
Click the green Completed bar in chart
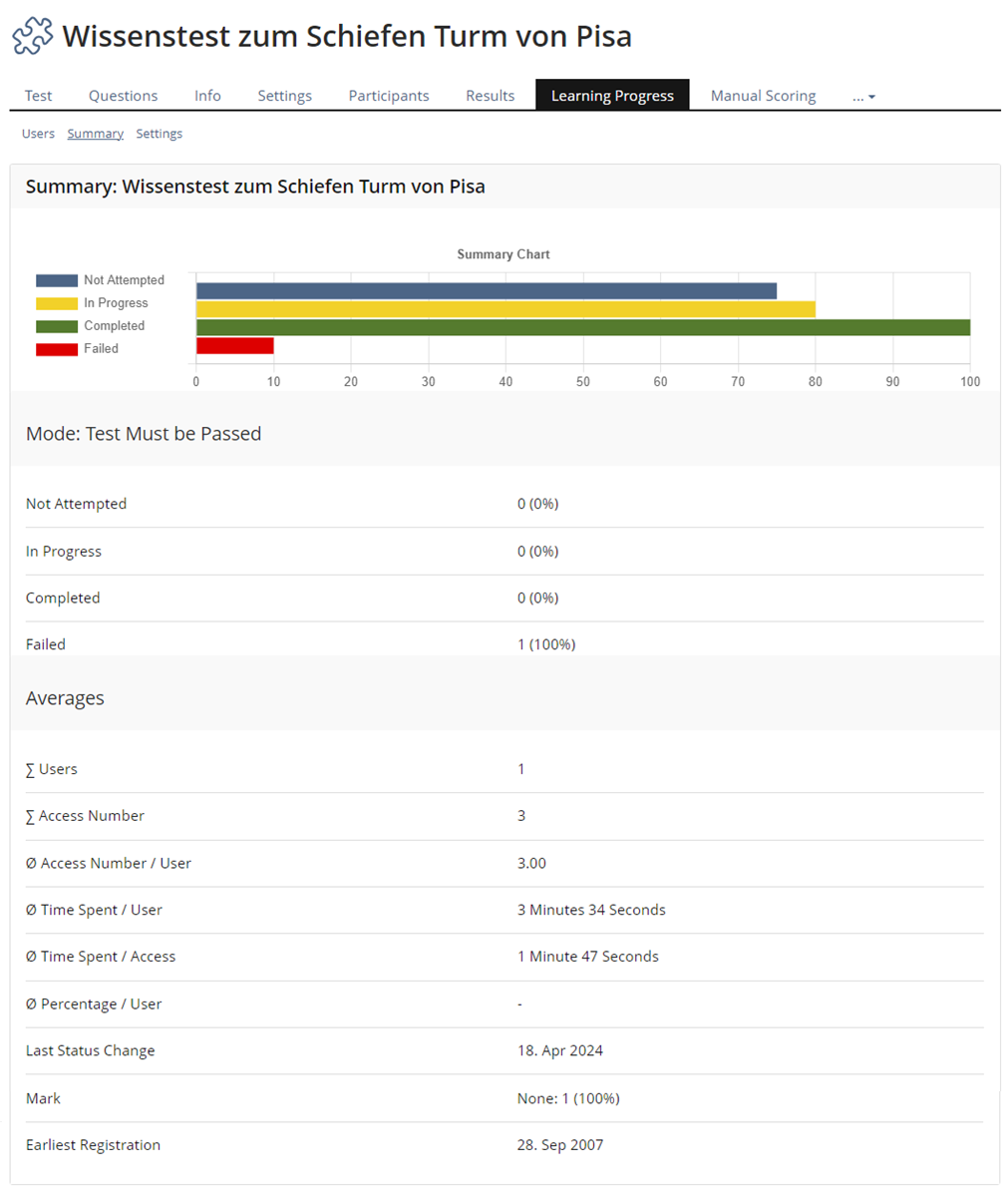pos(582,327)
